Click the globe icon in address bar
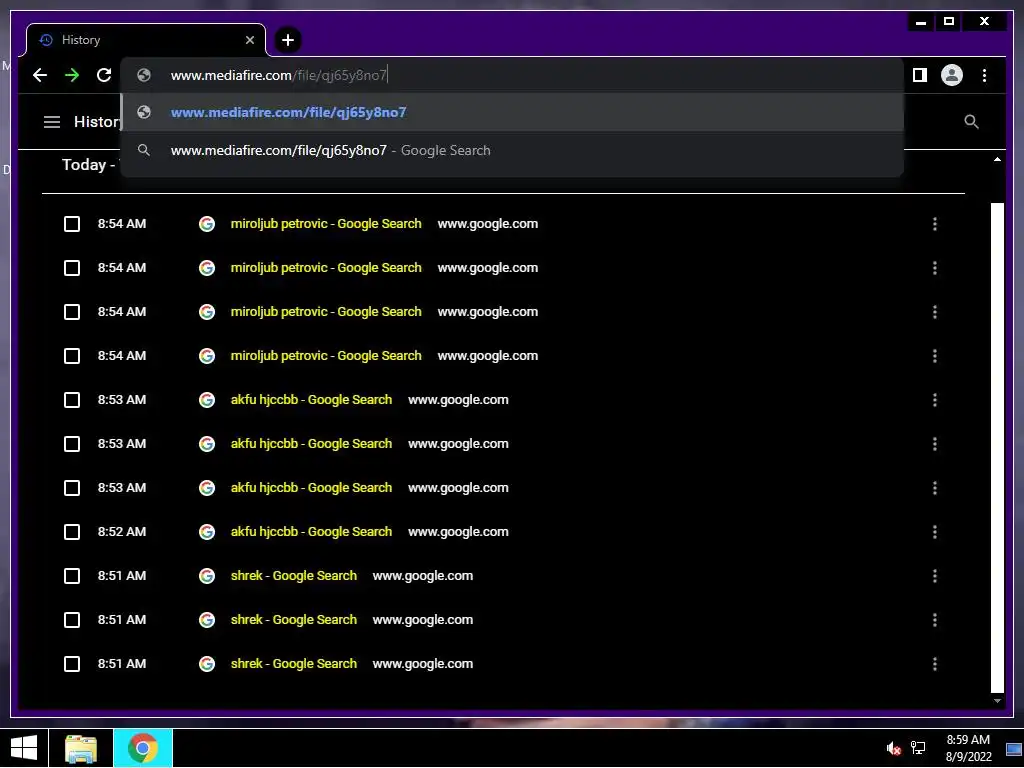This screenshot has width=1024, height=768. pyautogui.click(x=144, y=75)
